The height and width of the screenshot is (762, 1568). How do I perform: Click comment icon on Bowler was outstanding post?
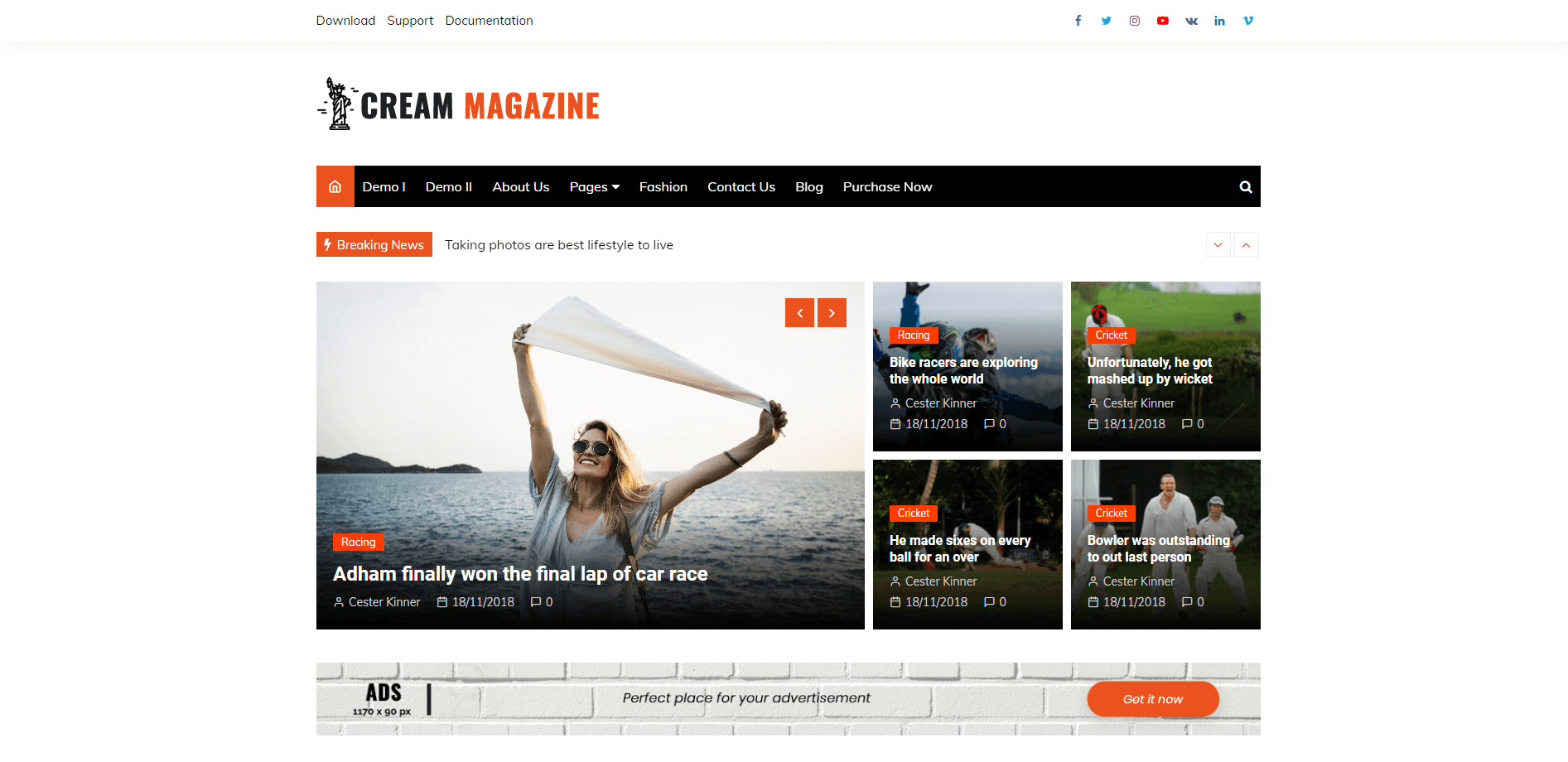(x=1187, y=602)
